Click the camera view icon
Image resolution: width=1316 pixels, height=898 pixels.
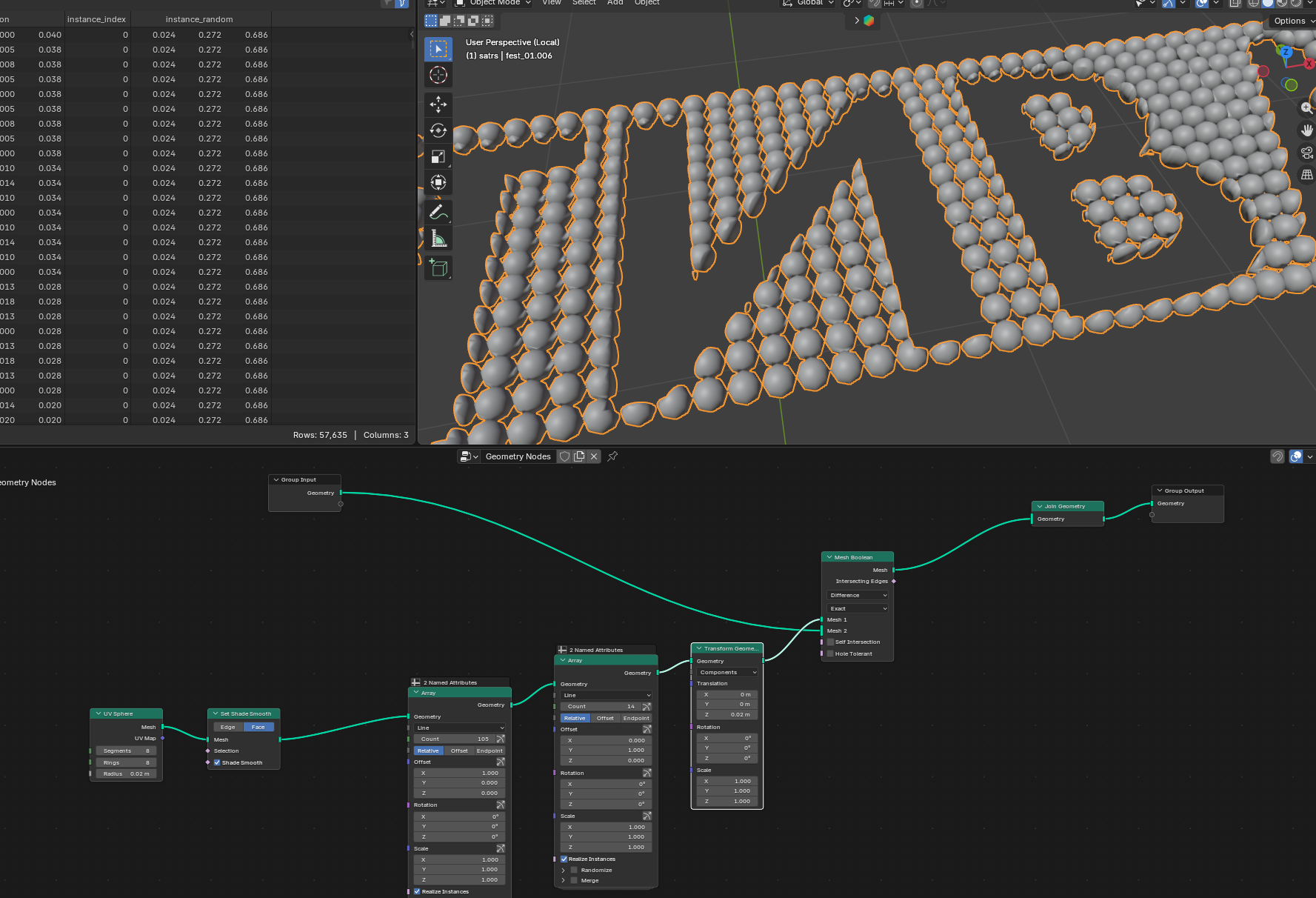(1306, 153)
